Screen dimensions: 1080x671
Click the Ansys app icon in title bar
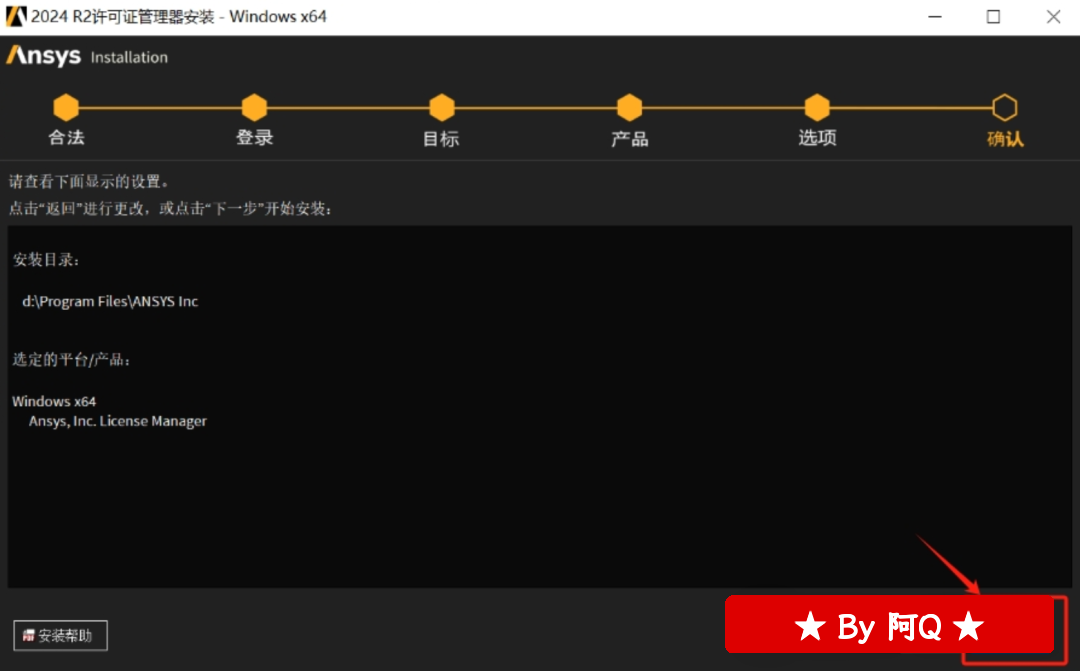16,16
